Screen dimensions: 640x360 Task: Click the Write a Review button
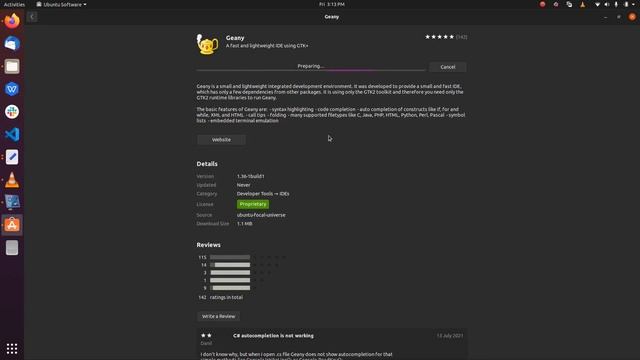[x=218, y=316]
